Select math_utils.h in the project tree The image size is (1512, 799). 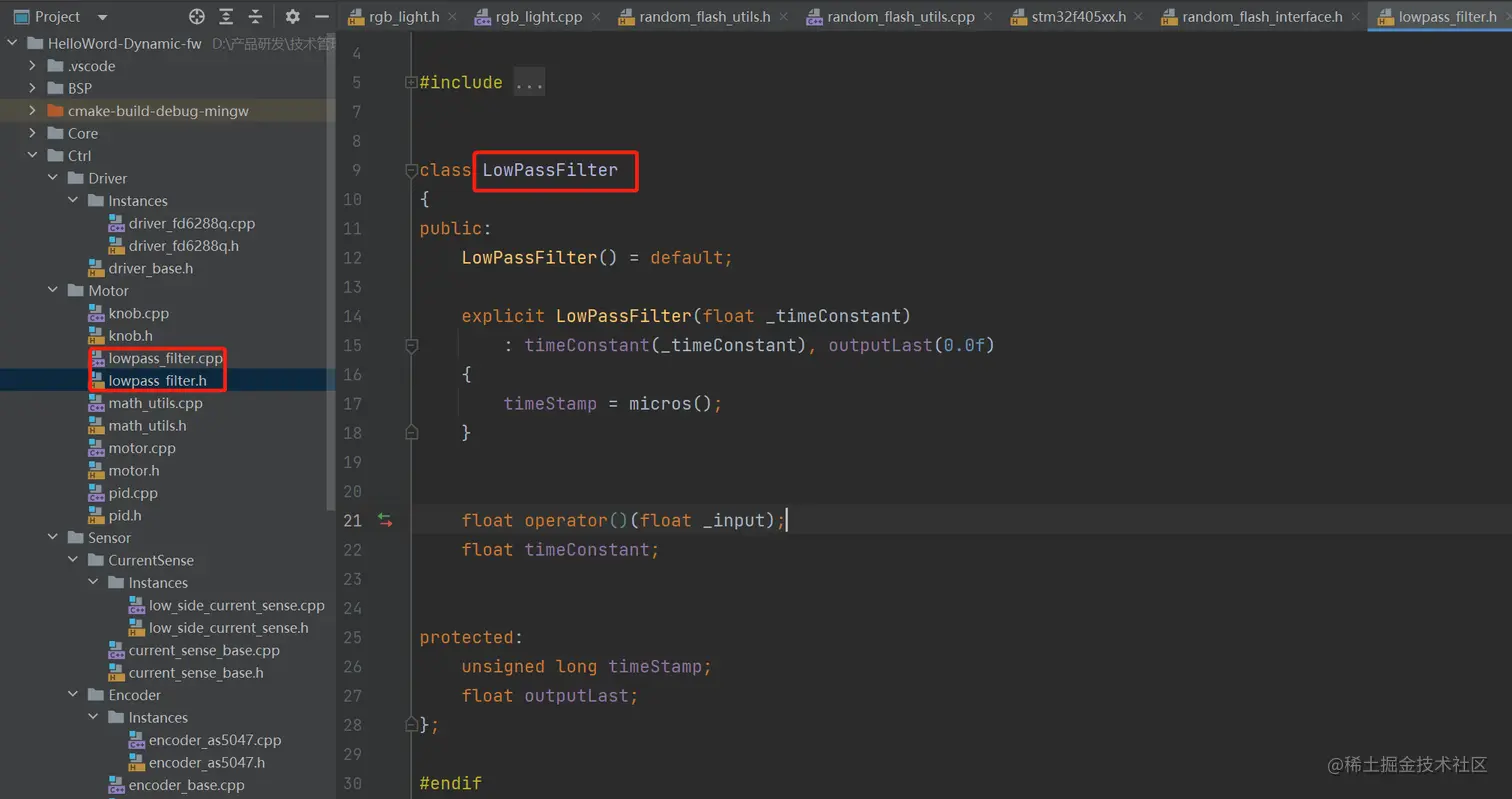tap(148, 426)
